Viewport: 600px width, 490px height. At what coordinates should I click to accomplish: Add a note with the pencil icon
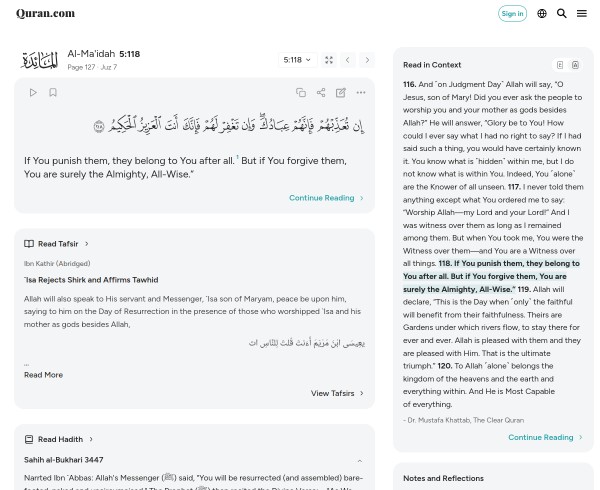(x=341, y=93)
